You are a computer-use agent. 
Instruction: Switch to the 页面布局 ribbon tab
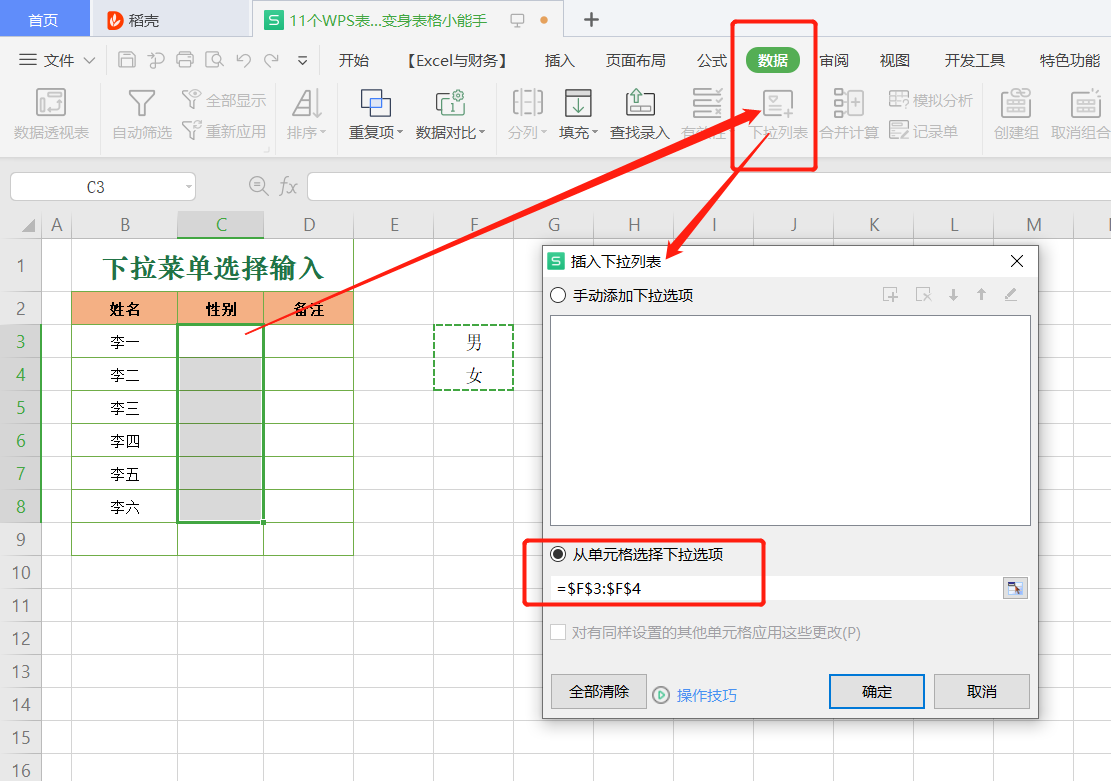coord(636,61)
